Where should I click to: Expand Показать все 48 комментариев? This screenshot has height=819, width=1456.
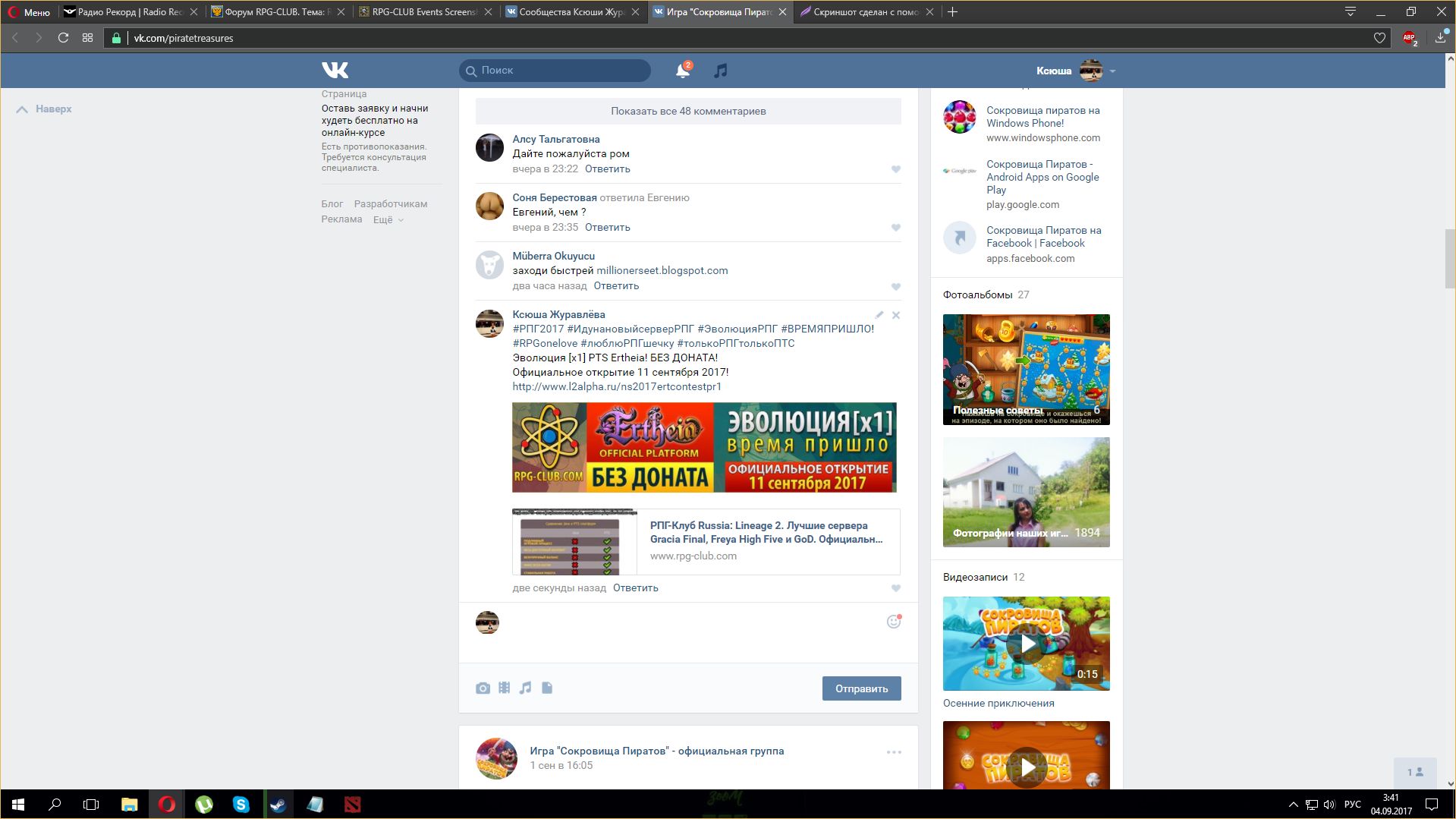click(688, 111)
